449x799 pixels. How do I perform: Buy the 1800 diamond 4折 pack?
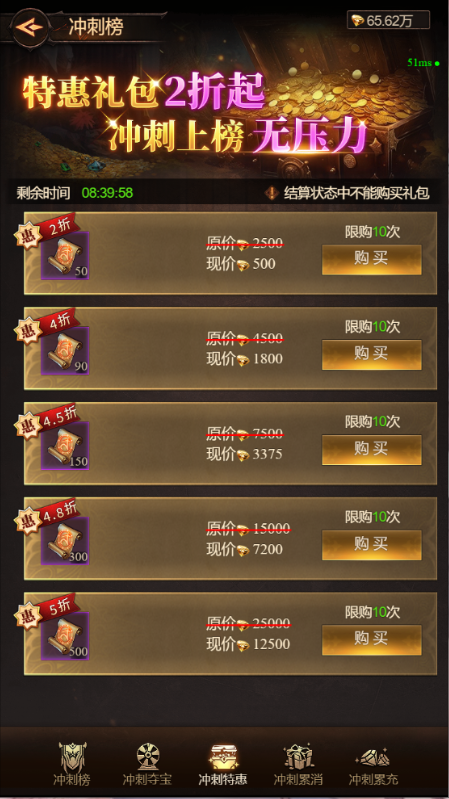tap(372, 355)
